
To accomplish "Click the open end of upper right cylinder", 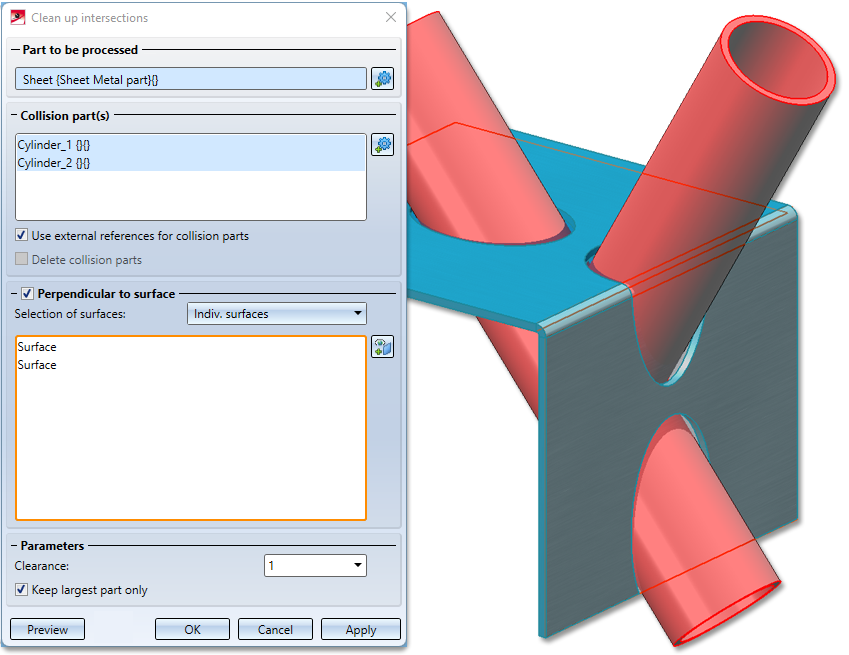I will point(779,58).
